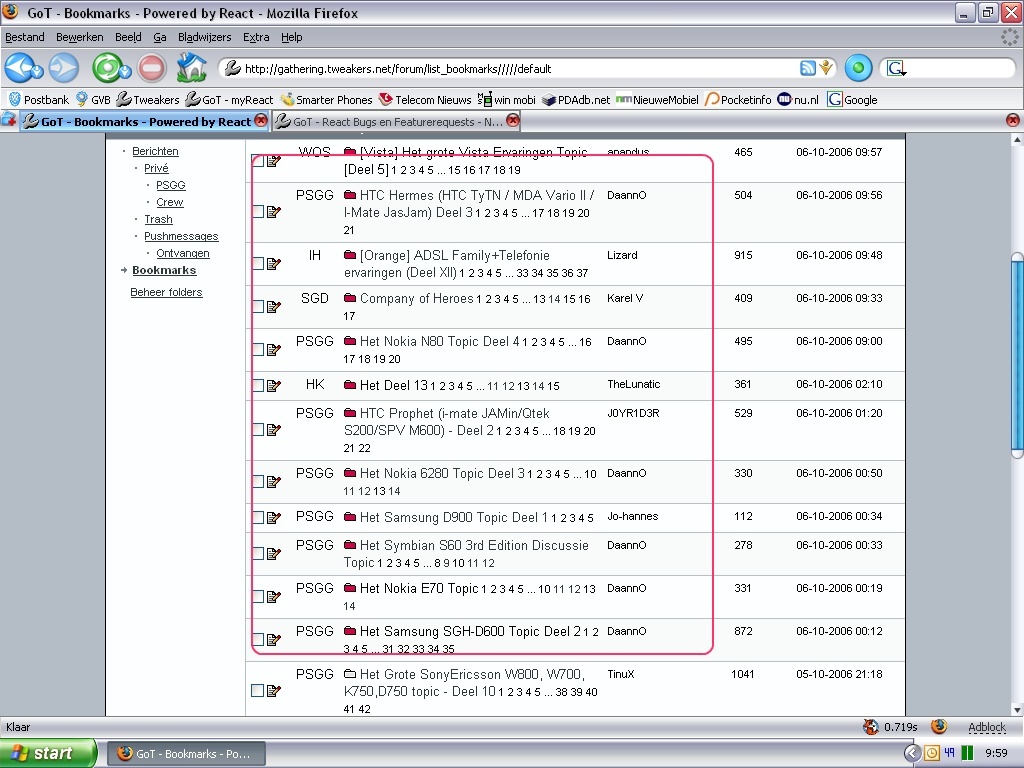Open the Beeld menu
Viewport: 1024px width, 768px height.
click(x=128, y=37)
